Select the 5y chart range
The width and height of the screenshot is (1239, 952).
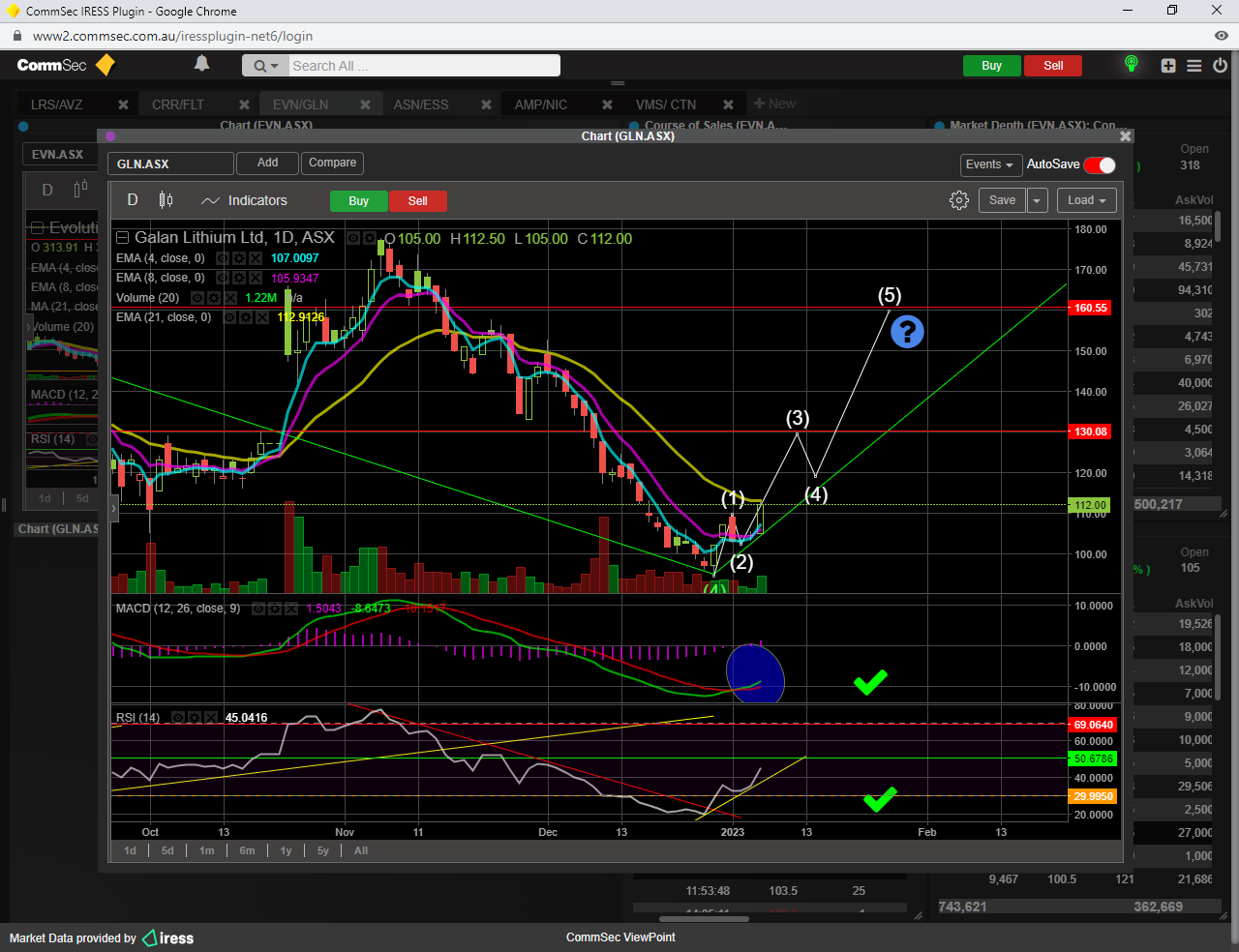coord(323,850)
